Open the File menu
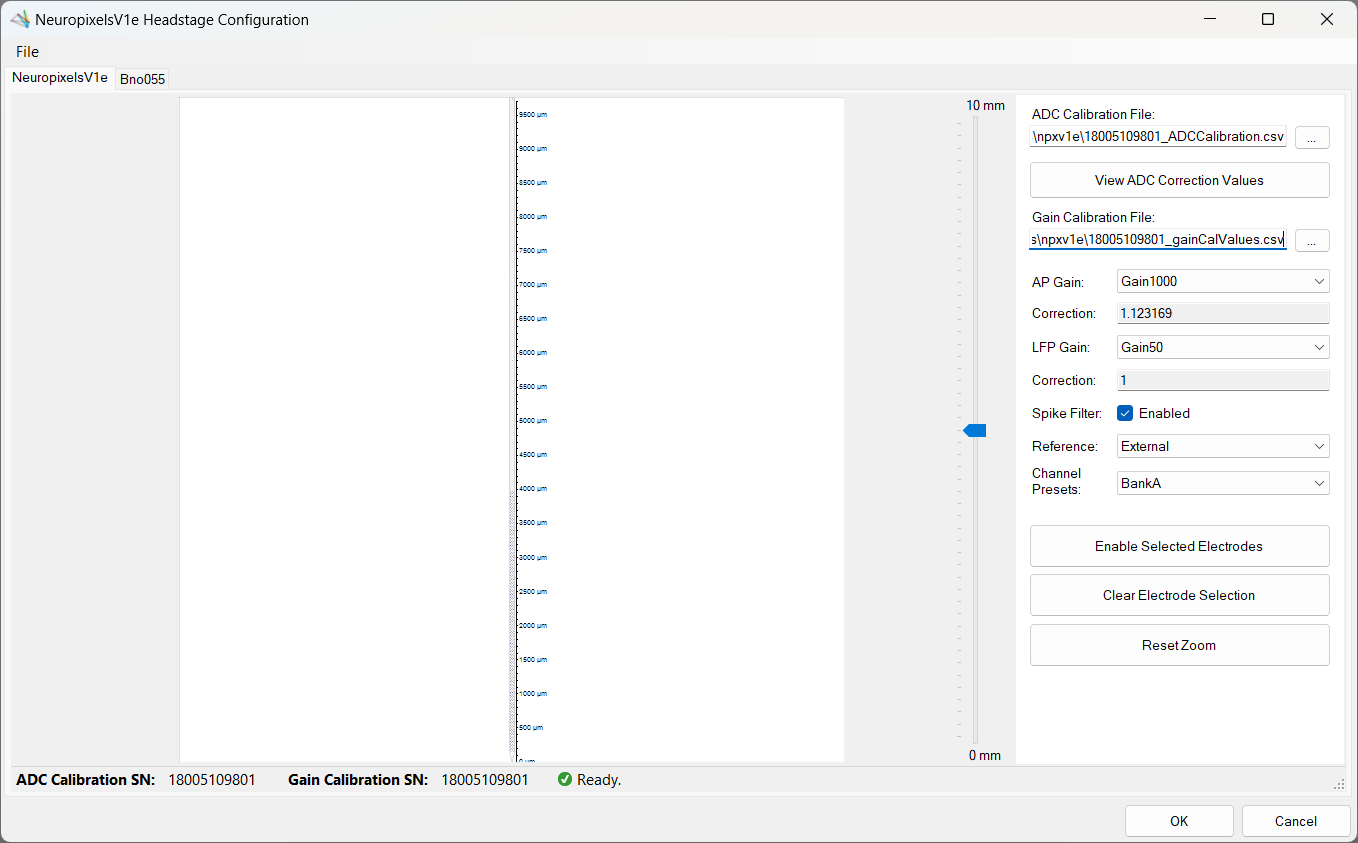This screenshot has width=1358, height=843. point(27,52)
